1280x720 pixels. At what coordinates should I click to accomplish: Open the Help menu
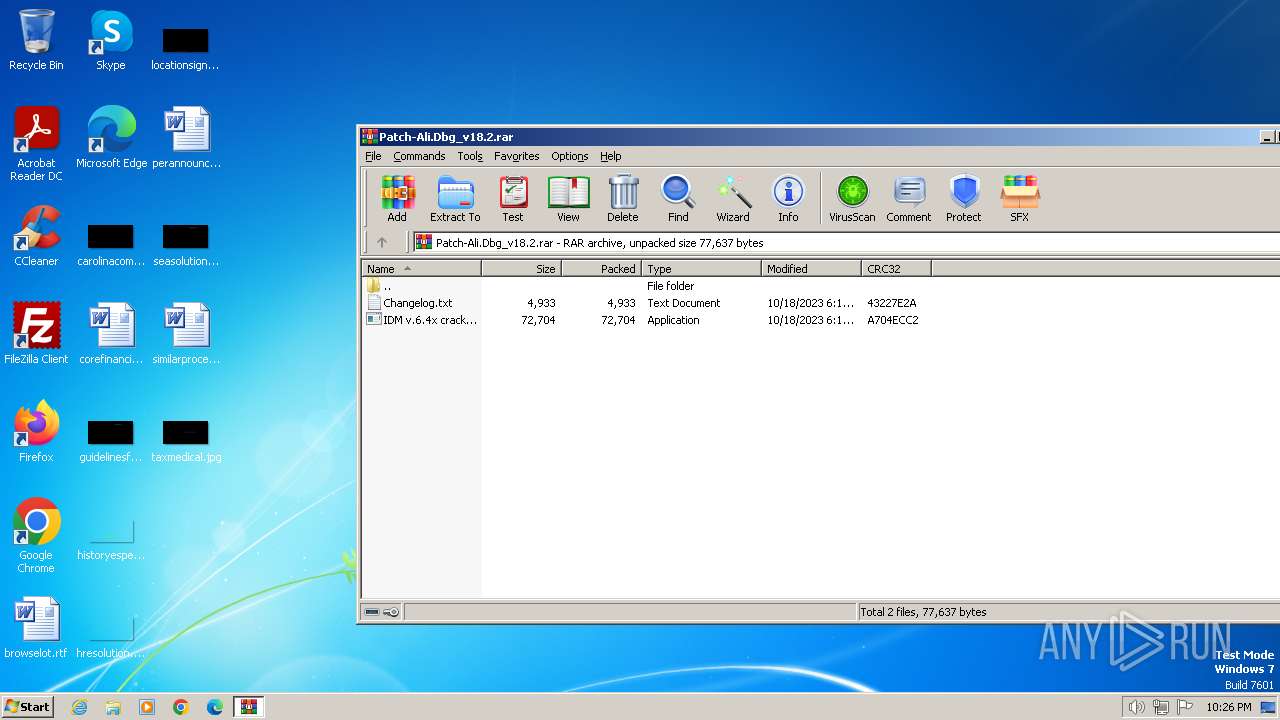tap(611, 156)
